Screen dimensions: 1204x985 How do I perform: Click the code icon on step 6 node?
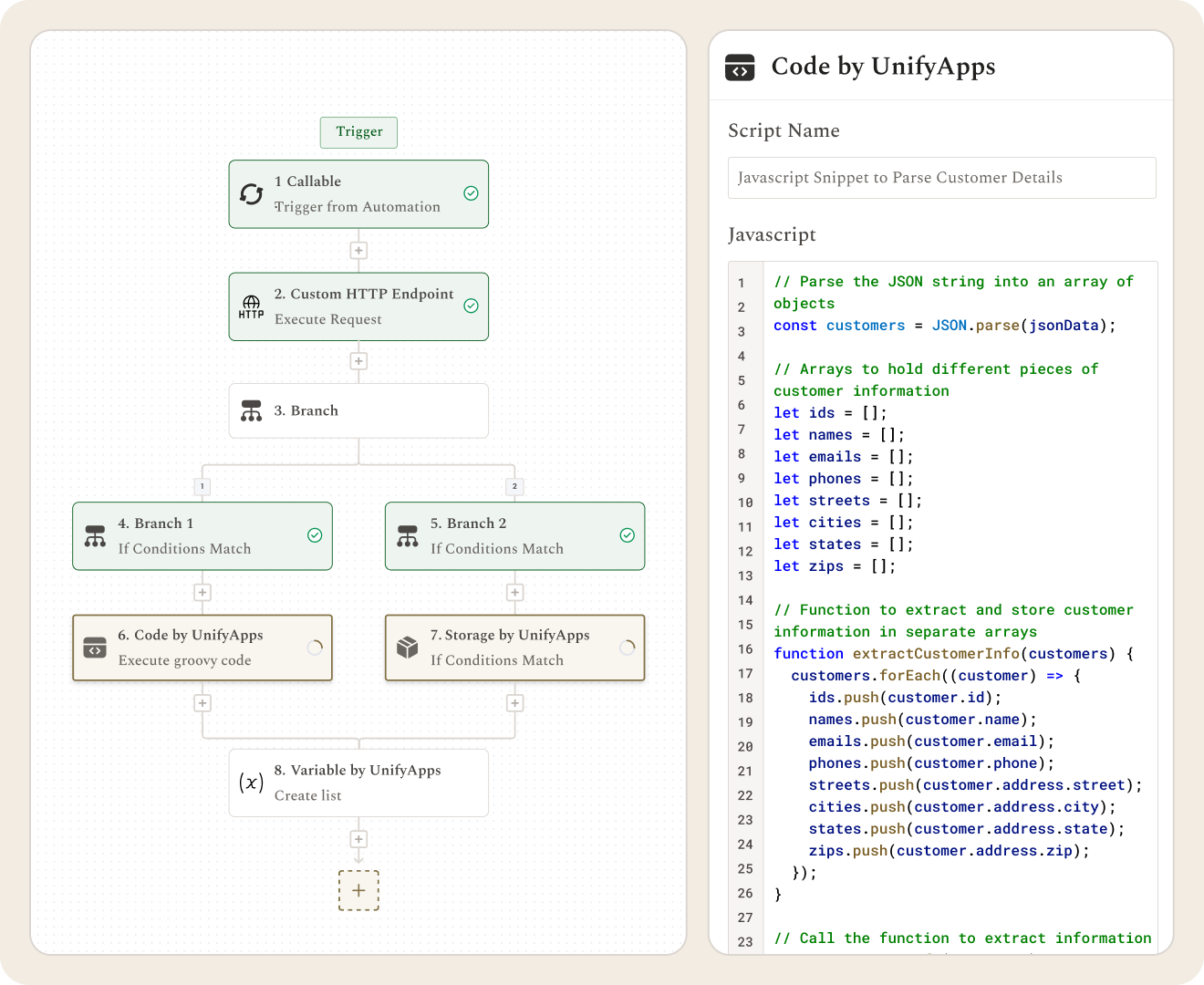click(95, 648)
